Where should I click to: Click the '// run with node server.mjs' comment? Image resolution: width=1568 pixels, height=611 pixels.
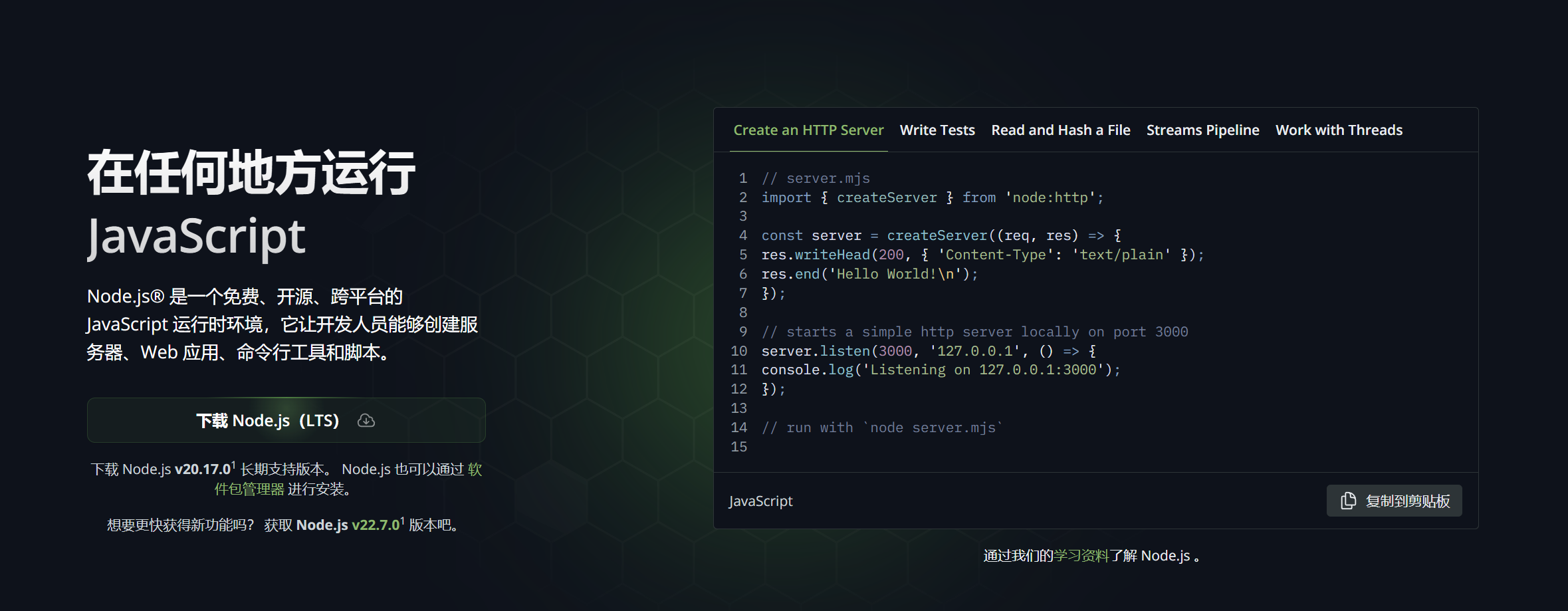coord(882,428)
